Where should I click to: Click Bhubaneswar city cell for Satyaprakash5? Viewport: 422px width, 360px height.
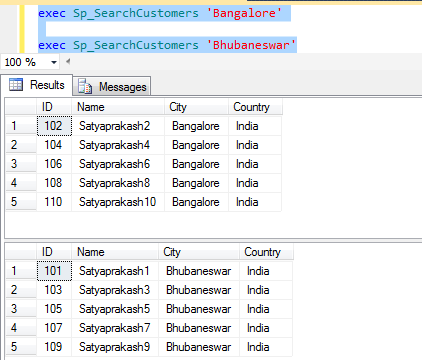(199, 309)
